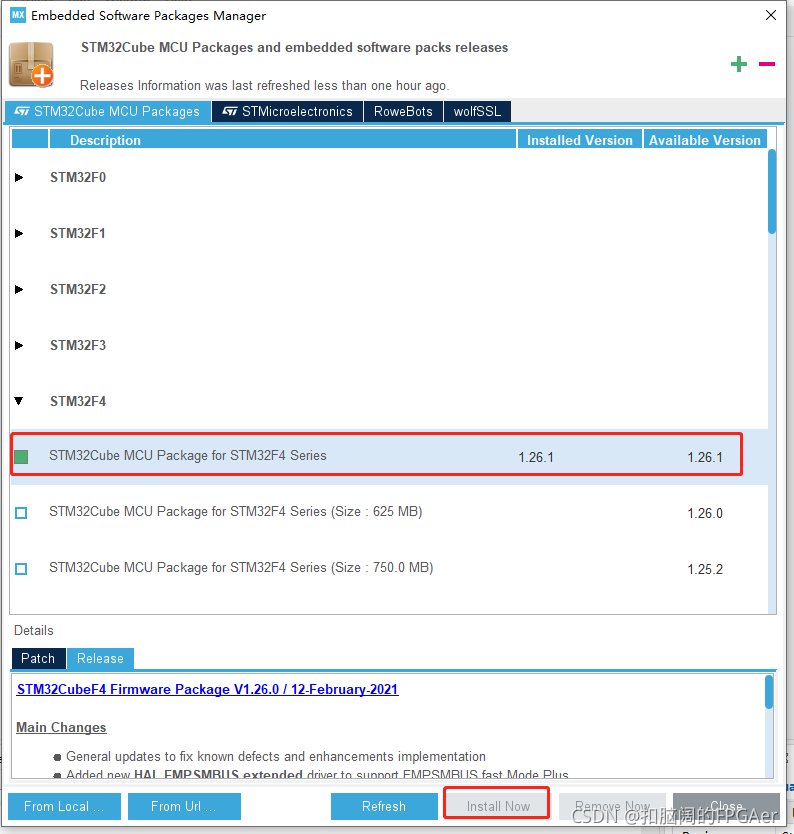
Task: Click the details pane vertical scrollbar thumb
Action: point(769,692)
